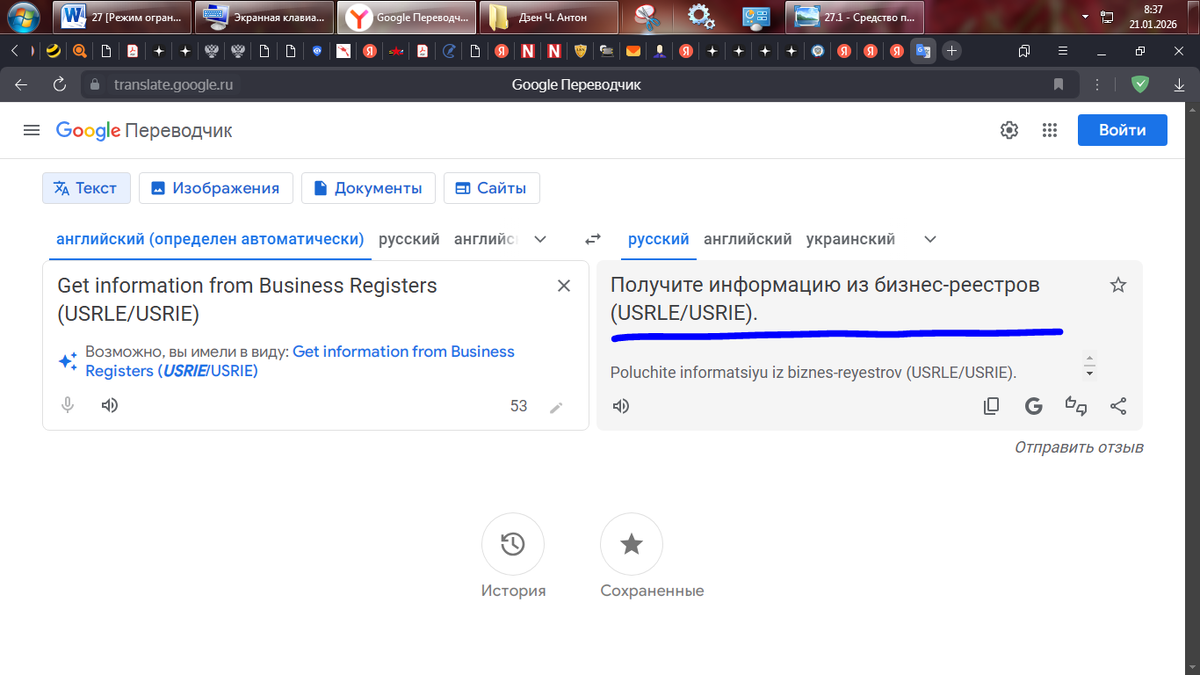The image size is (1200, 675).
Task: Save translation with the star icon
Action: tap(1118, 286)
